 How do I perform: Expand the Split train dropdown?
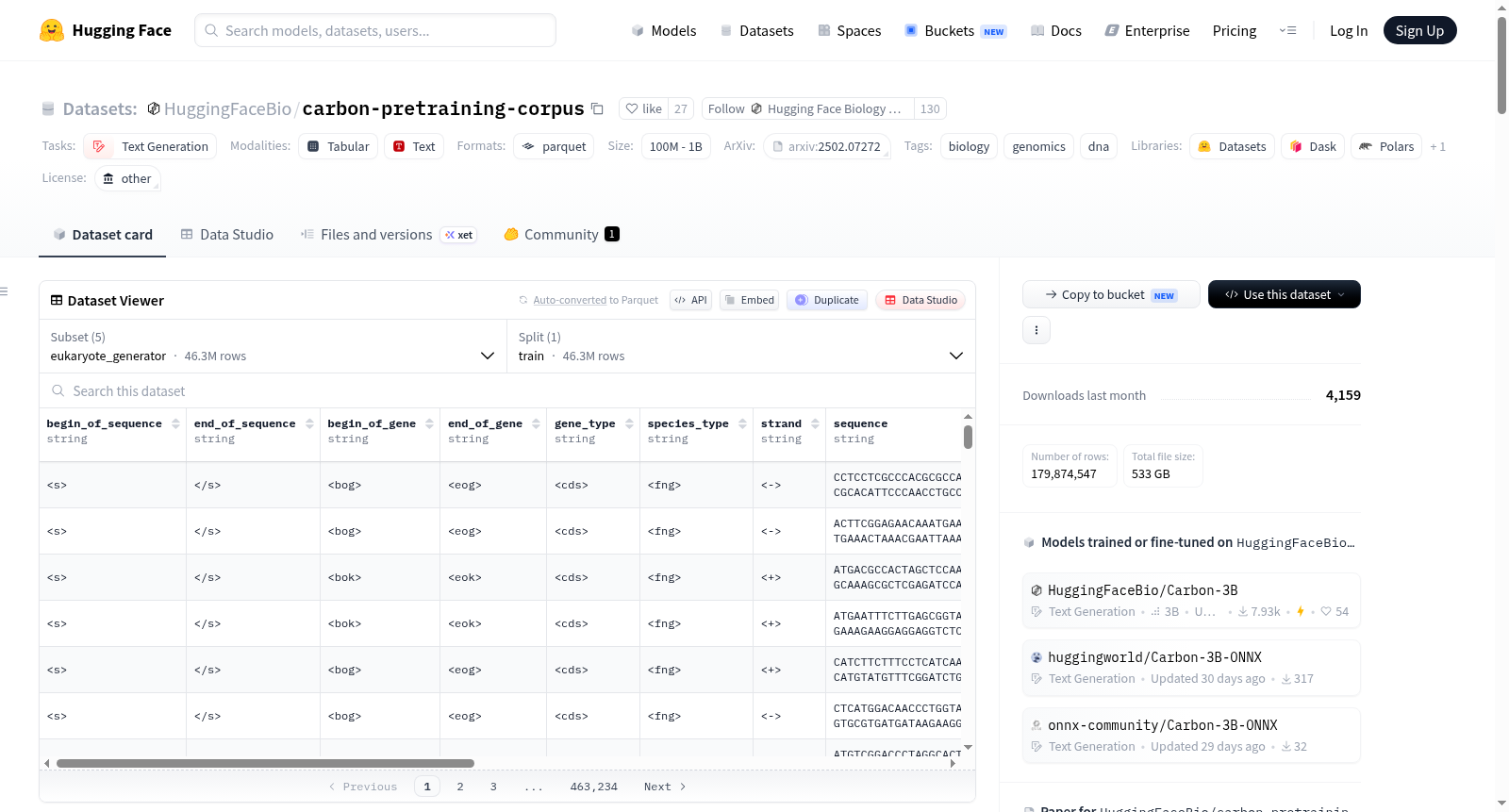pos(741,346)
